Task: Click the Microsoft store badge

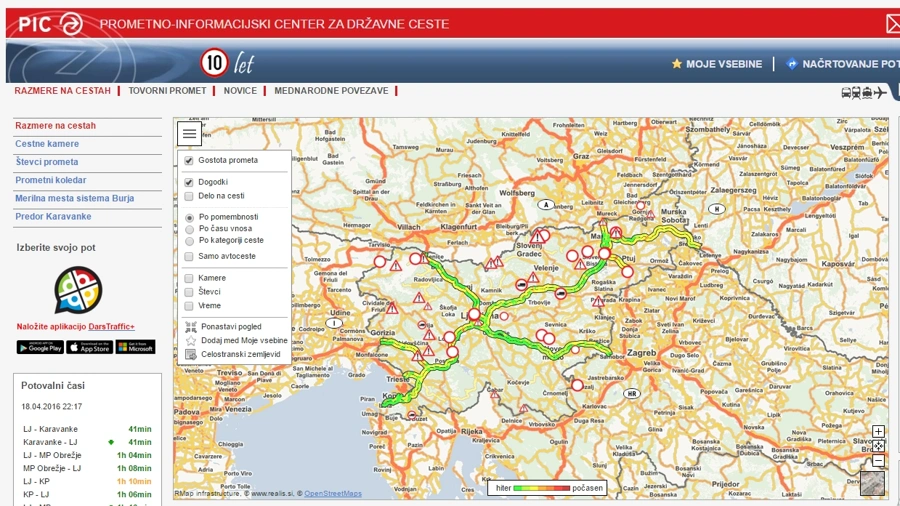Action: pyautogui.click(x=135, y=347)
